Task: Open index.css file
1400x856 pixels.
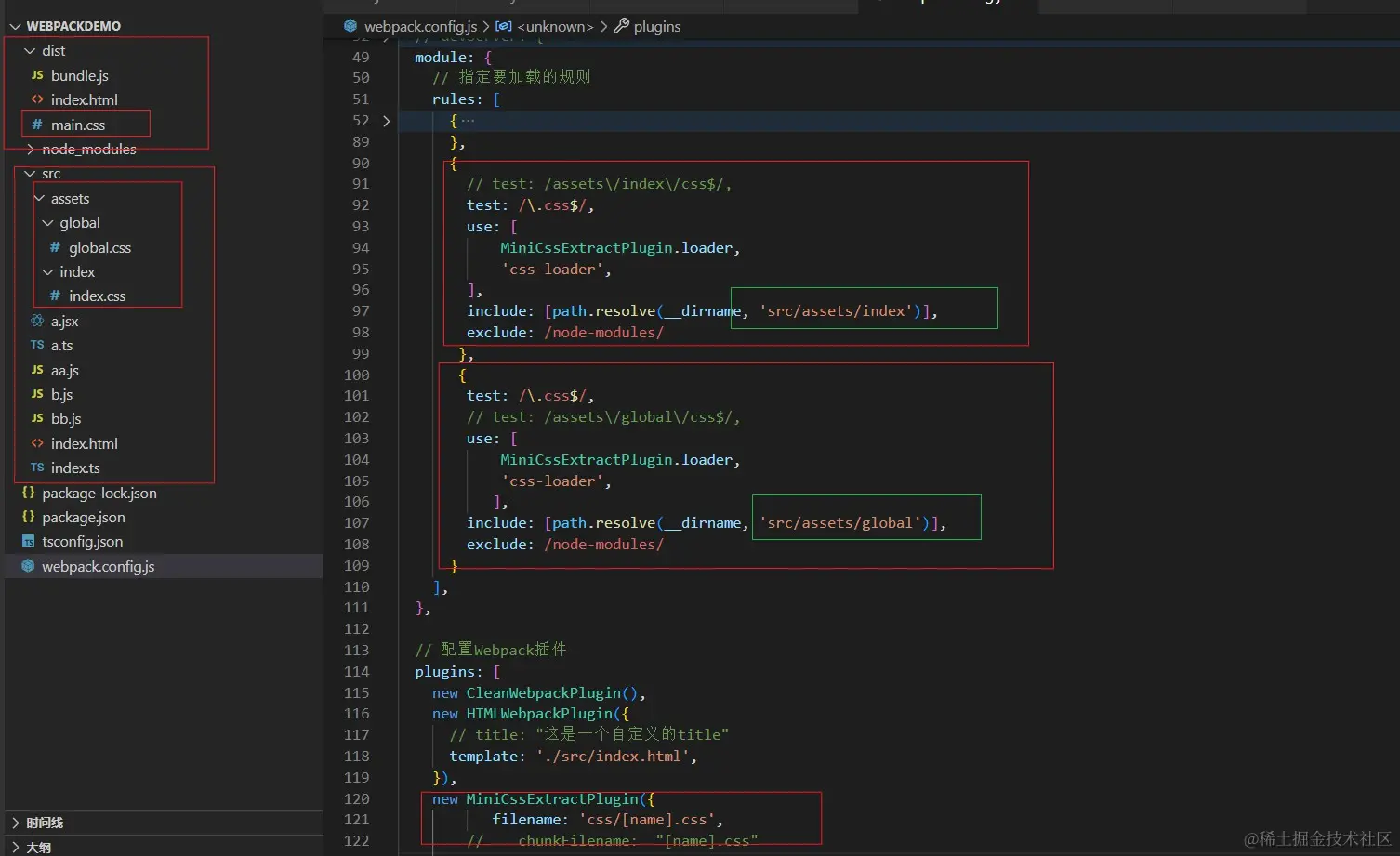Action: tap(97, 296)
